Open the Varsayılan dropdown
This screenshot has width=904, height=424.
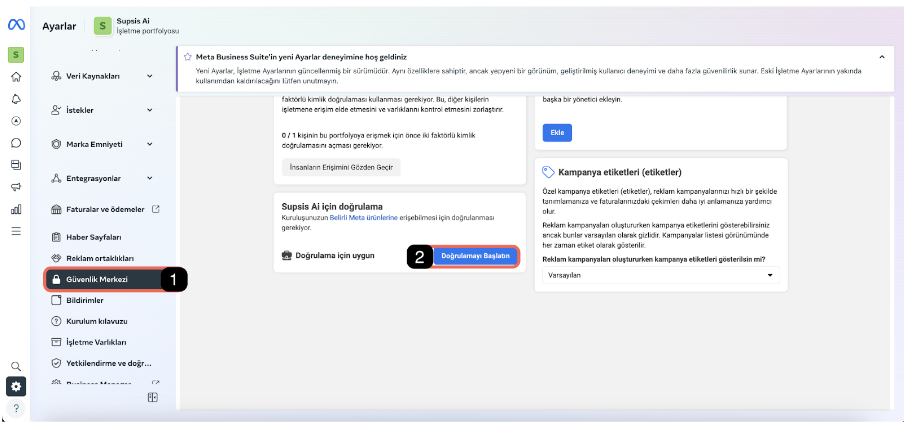[x=661, y=275]
